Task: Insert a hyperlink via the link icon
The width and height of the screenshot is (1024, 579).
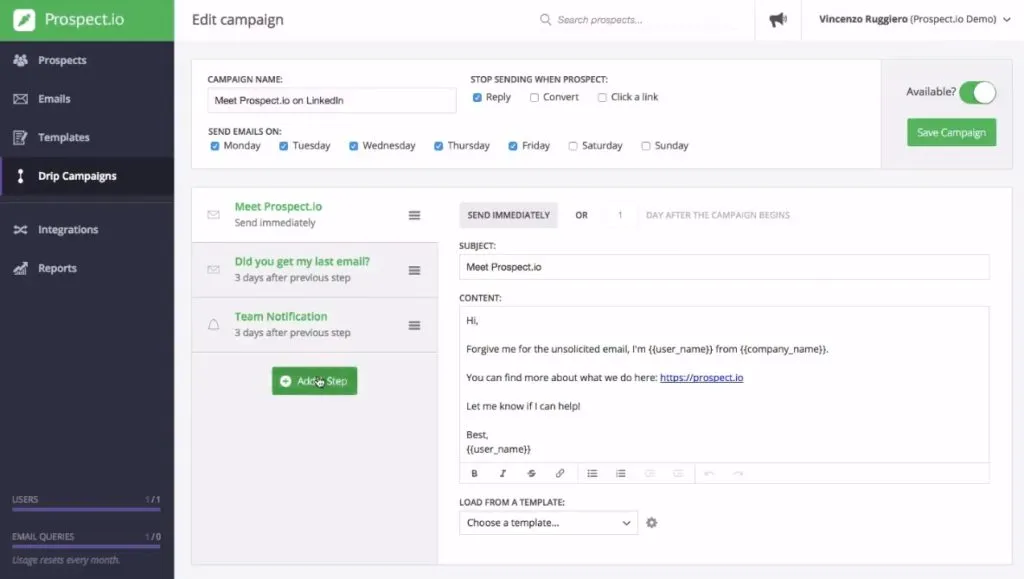Action: (560, 473)
